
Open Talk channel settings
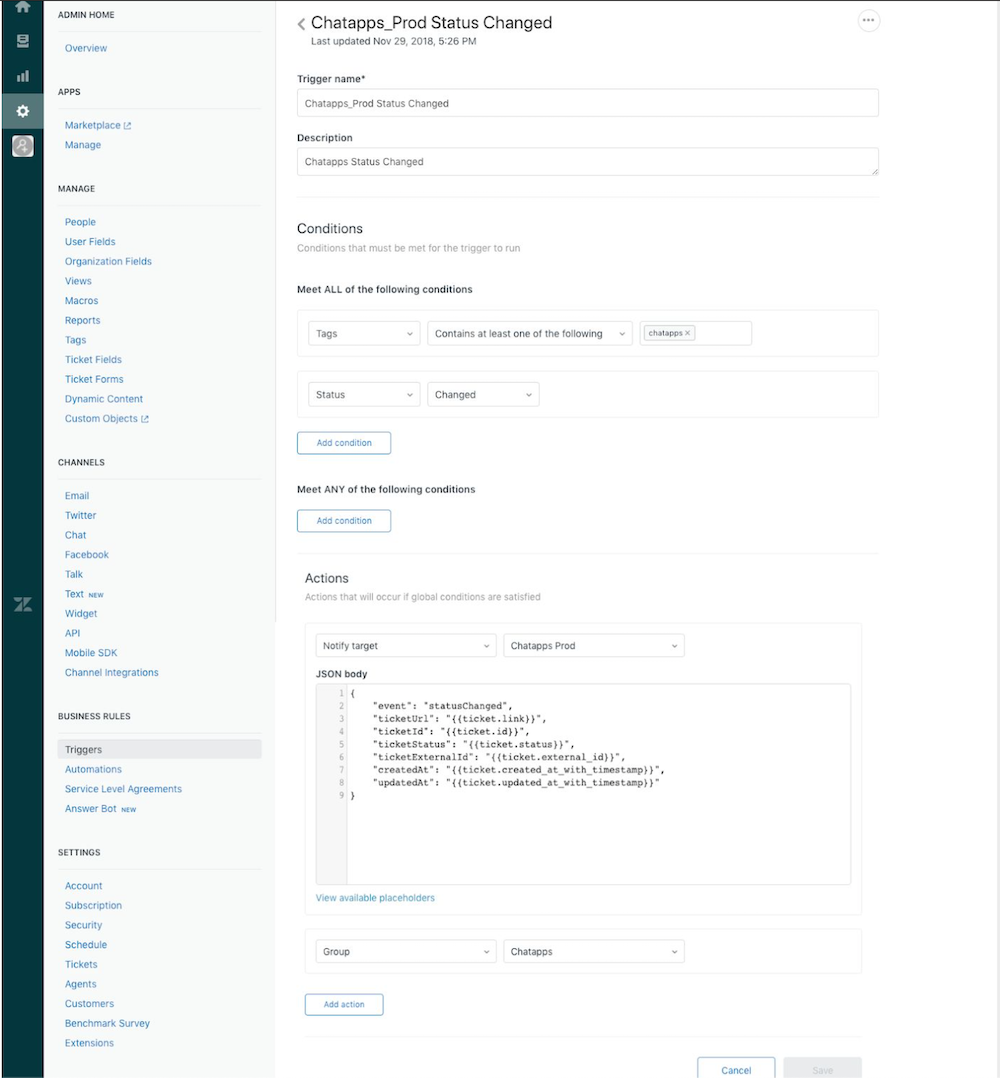[74, 575]
